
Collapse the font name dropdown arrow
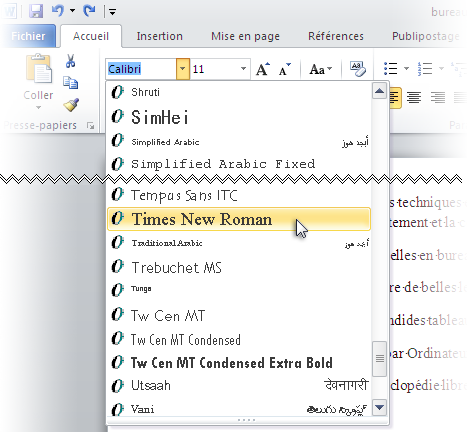[183, 69]
